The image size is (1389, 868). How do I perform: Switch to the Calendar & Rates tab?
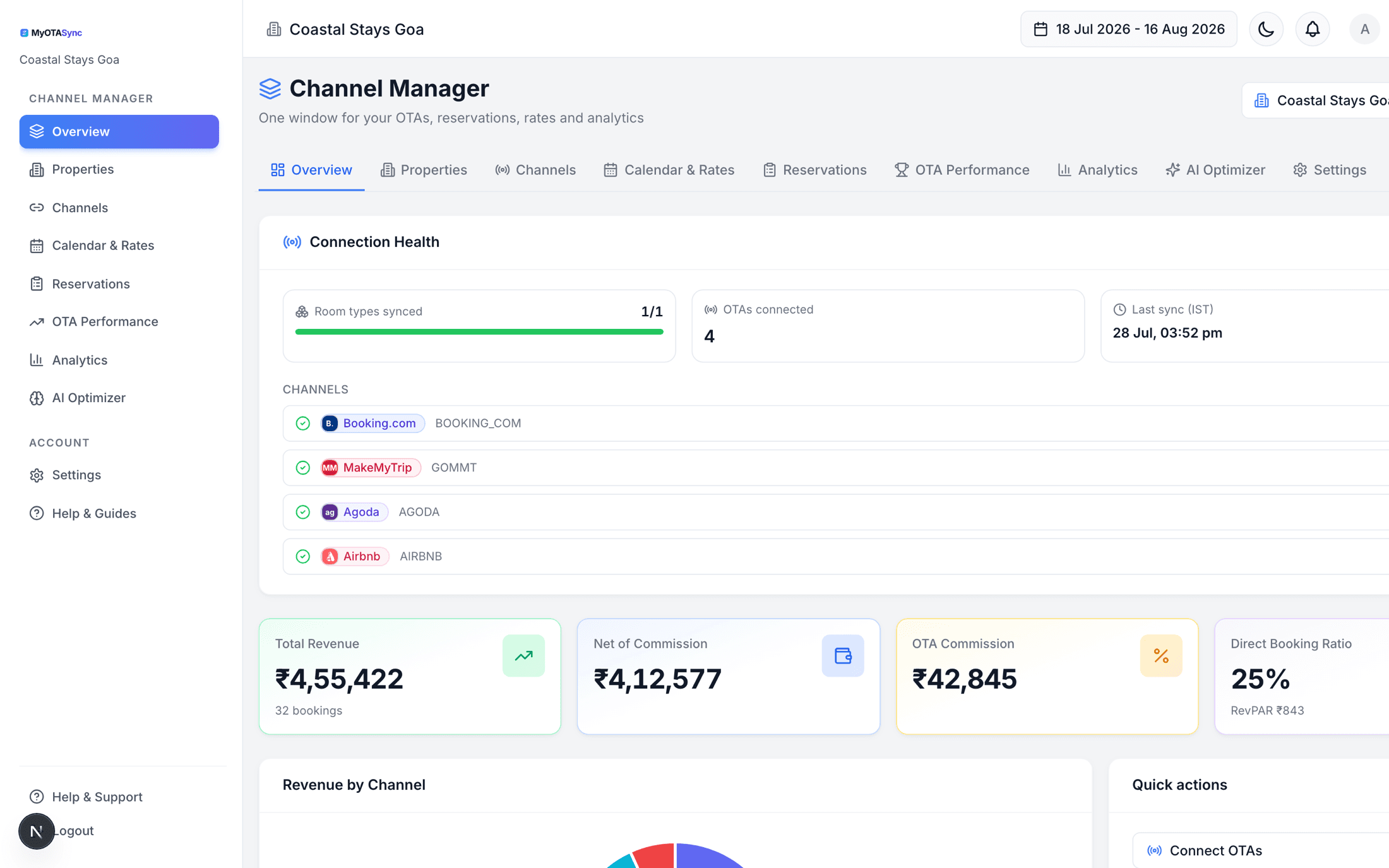click(x=669, y=170)
